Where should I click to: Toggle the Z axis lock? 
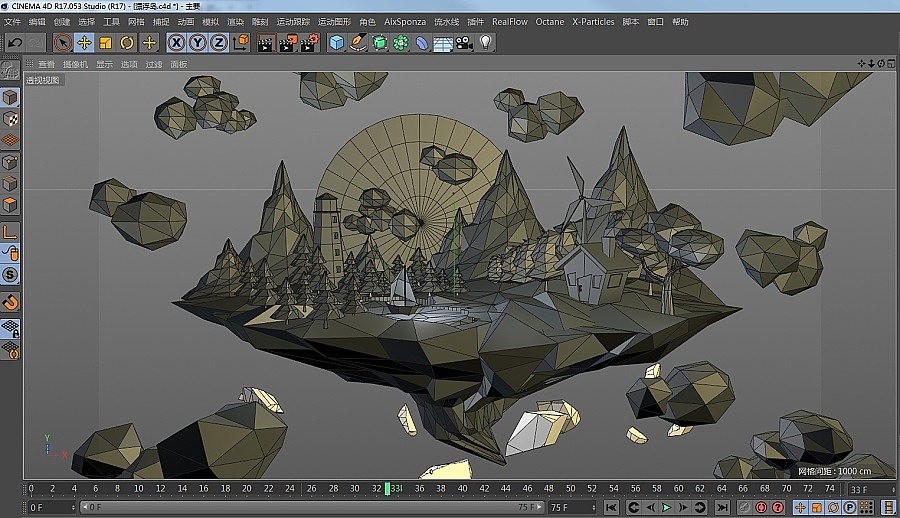click(x=219, y=42)
